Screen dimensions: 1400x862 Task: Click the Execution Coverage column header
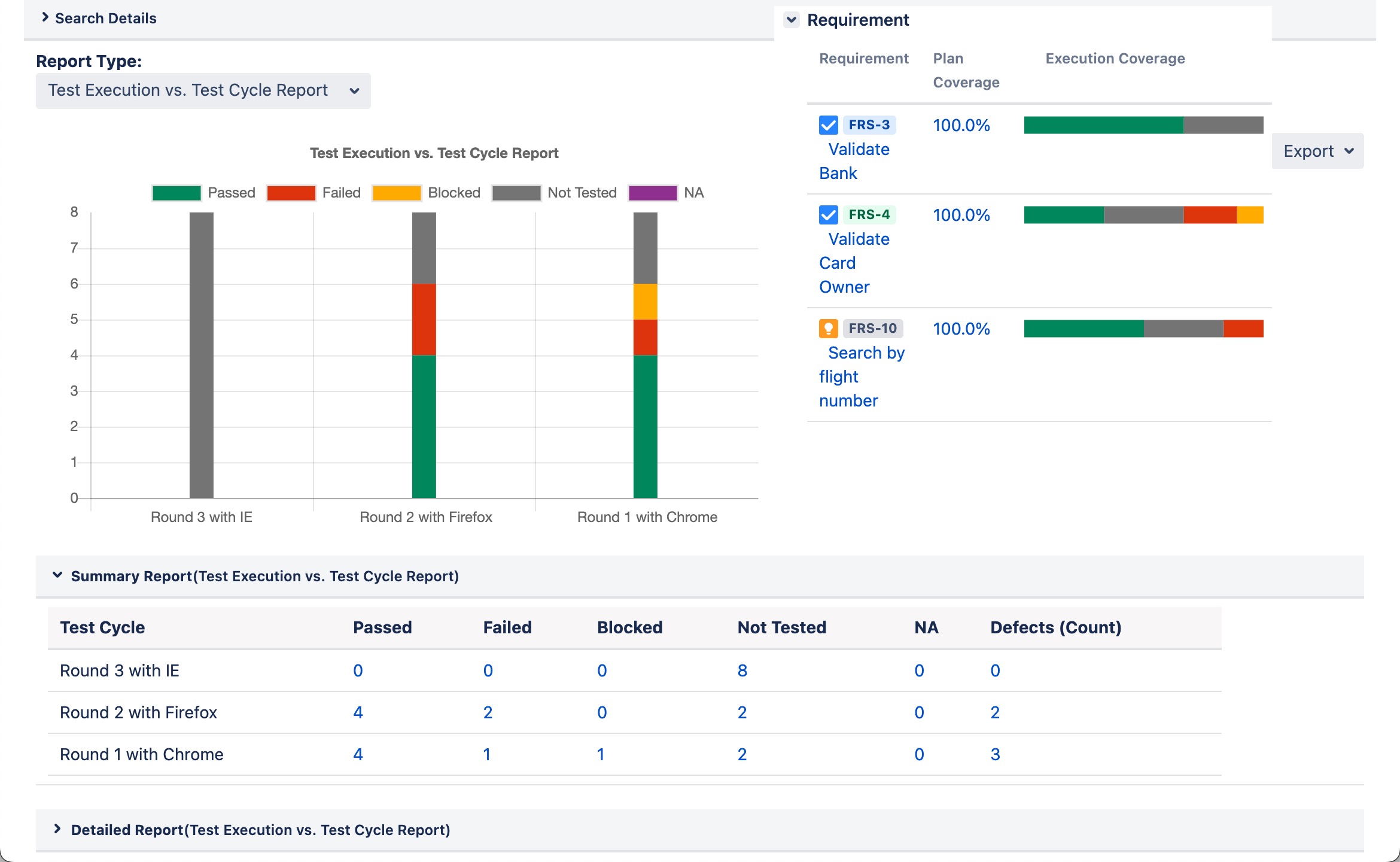[1115, 59]
